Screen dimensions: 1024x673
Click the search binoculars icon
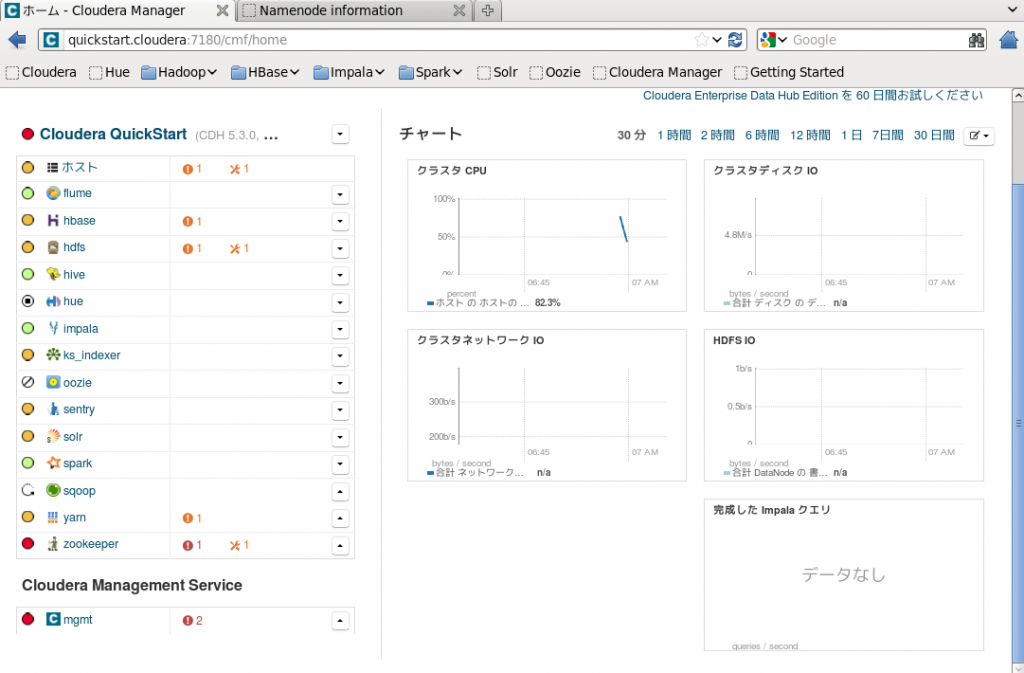[x=976, y=40]
